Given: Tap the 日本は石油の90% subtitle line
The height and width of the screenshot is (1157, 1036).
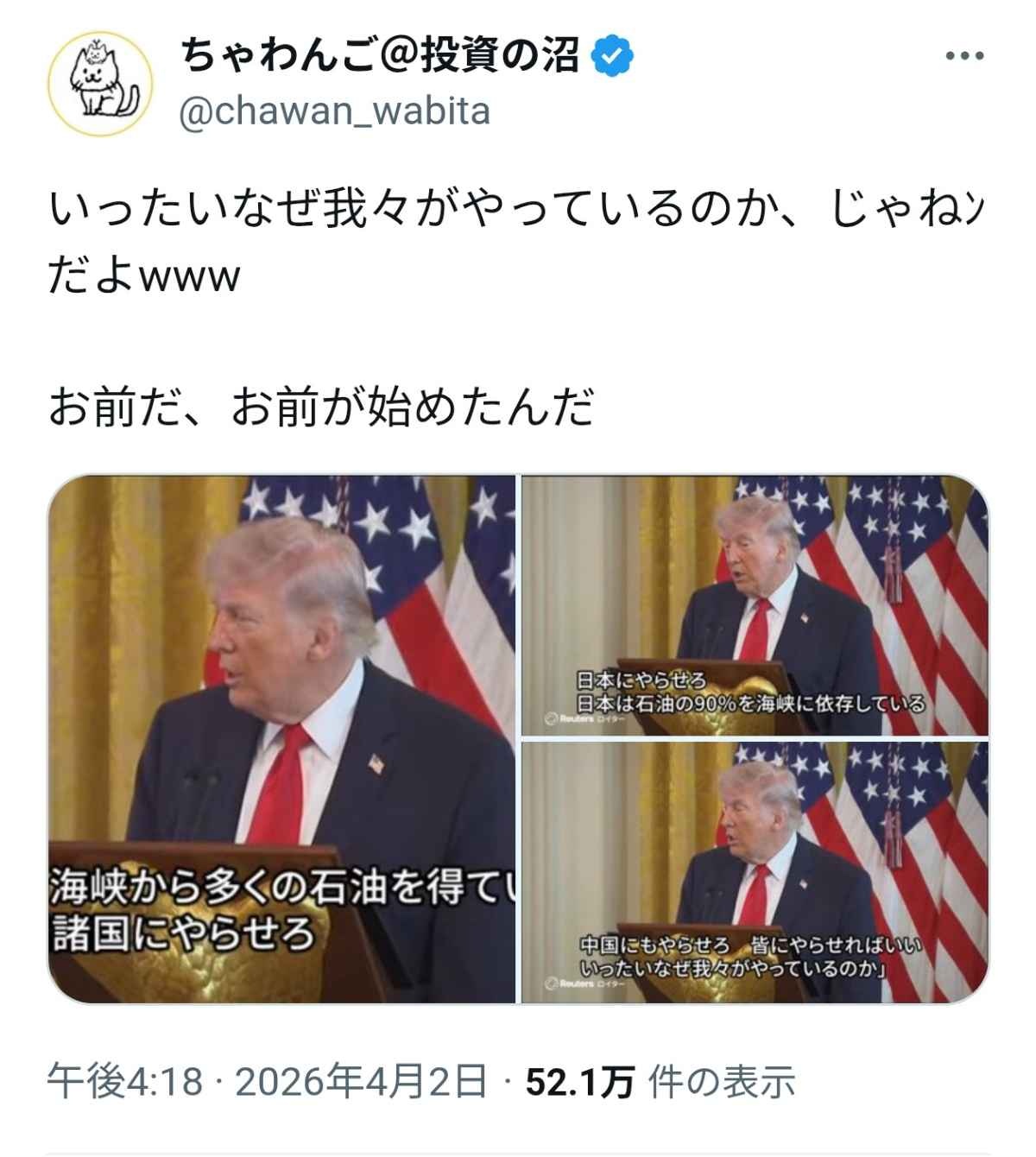Looking at the screenshot, I should tap(751, 704).
